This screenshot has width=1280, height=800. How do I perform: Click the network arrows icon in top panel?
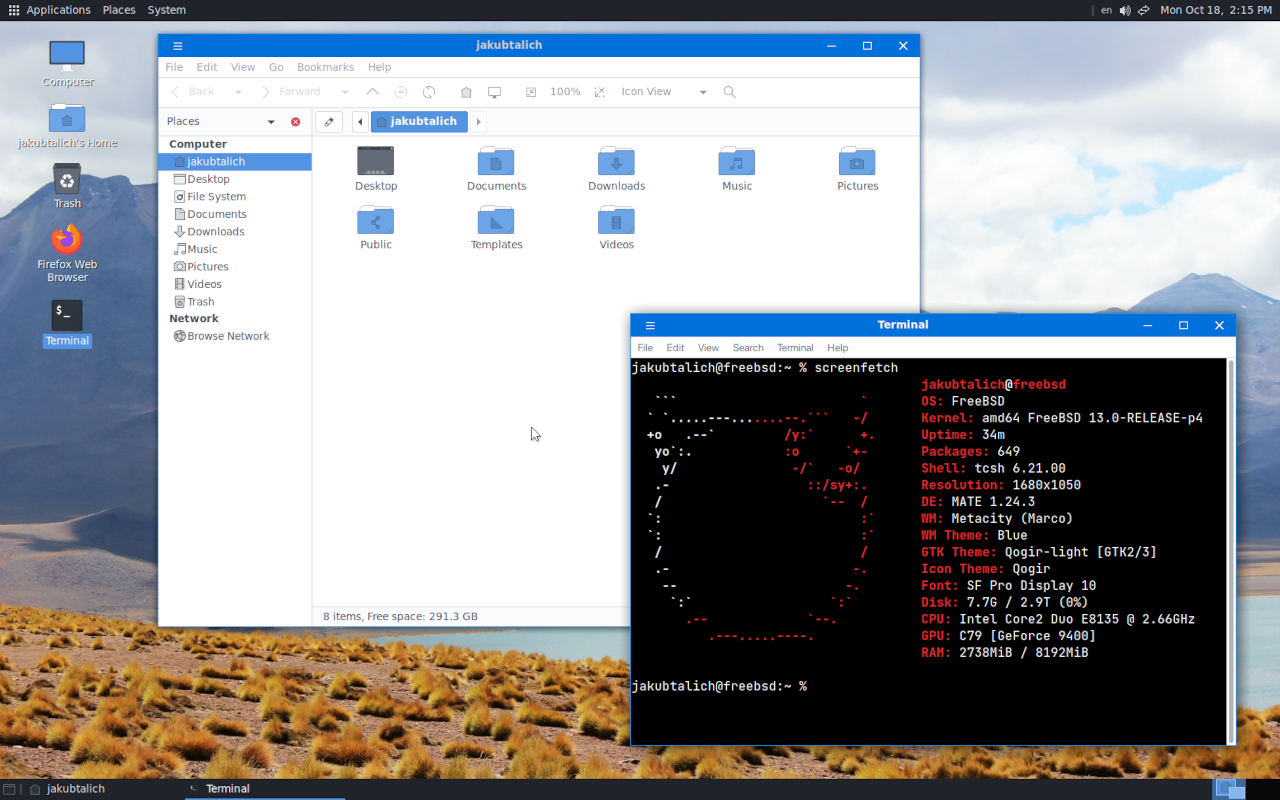[1143, 10]
